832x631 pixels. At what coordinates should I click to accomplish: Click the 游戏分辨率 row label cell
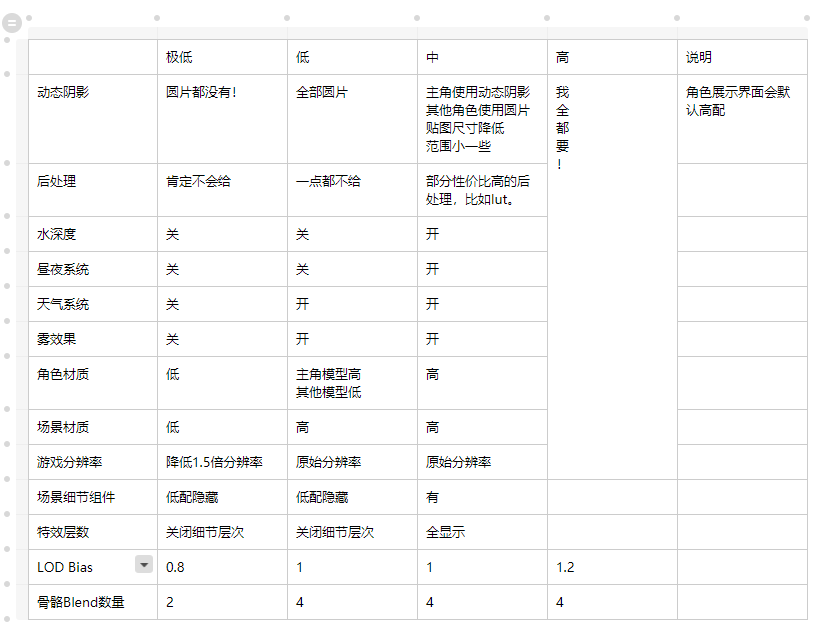[x=93, y=462]
